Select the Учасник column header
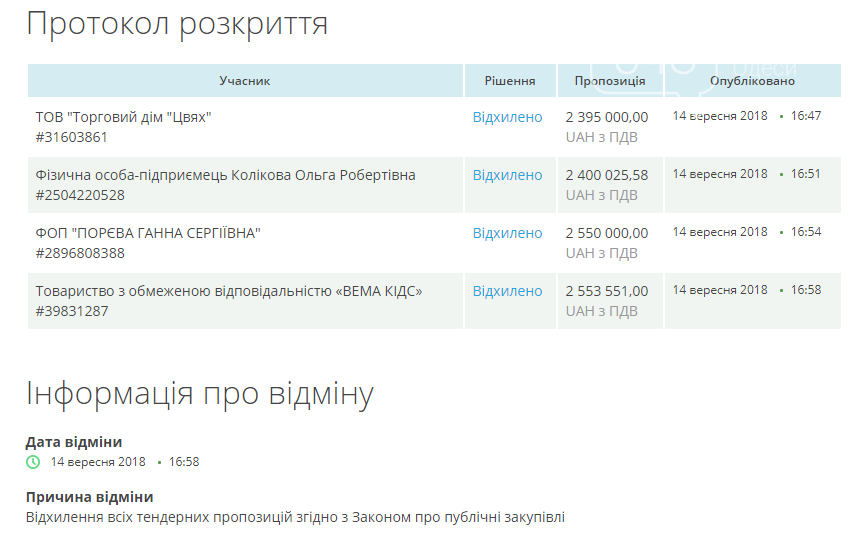 (x=245, y=81)
